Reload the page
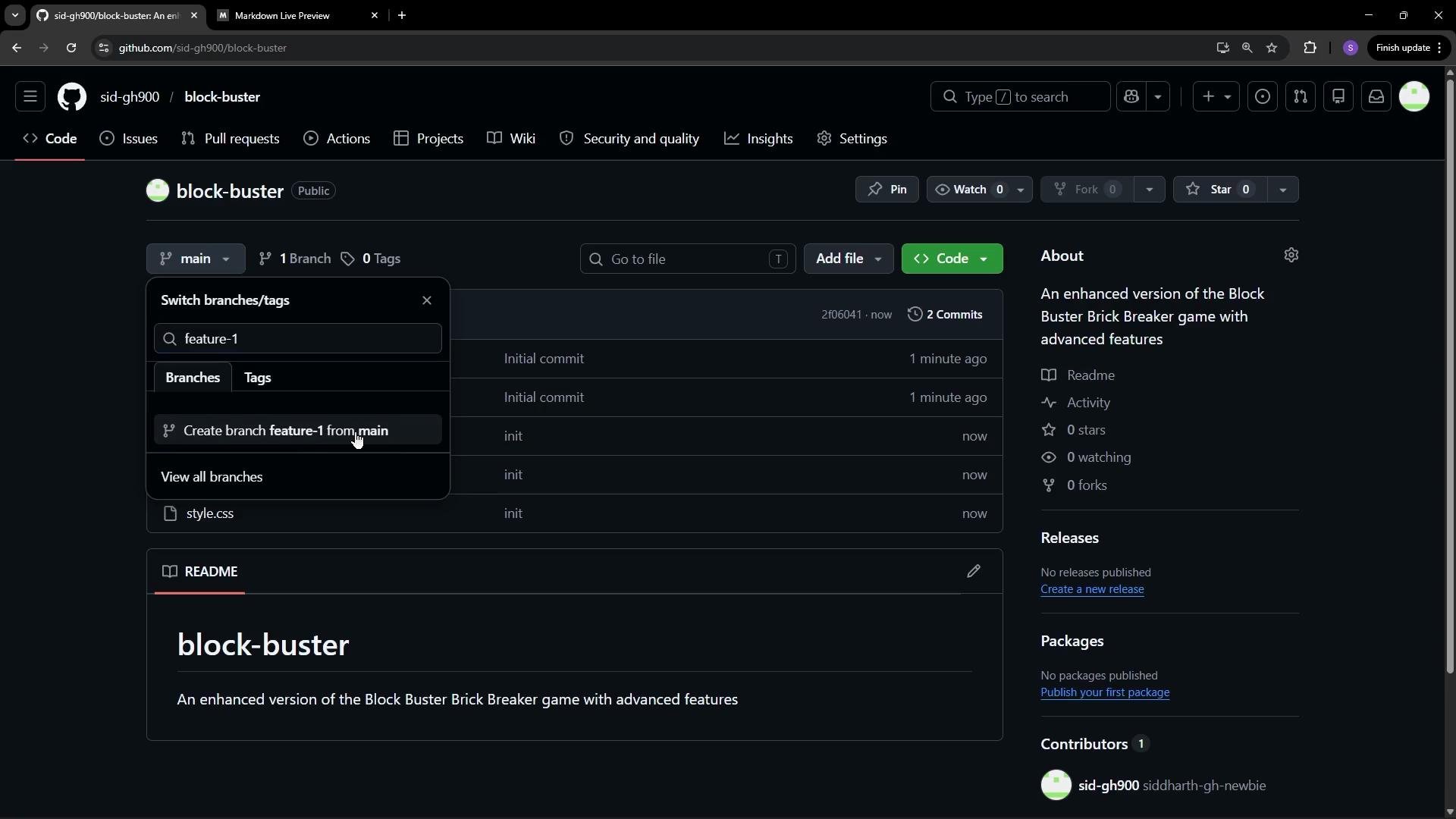The height and width of the screenshot is (819, 1456). [x=71, y=48]
